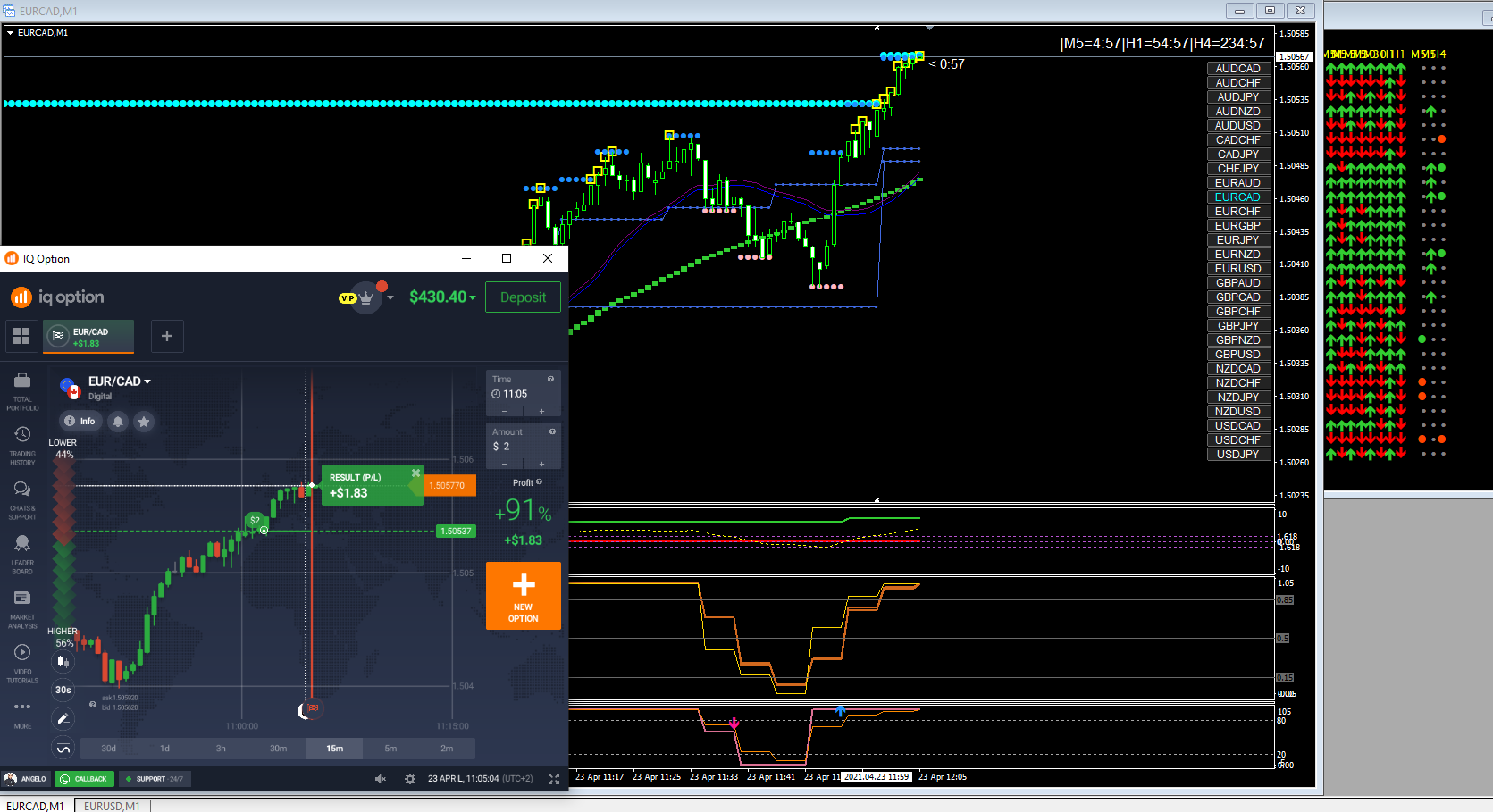Open the 30s candle interval selector
Viewport: 1493px width, 812px height.
tap(63, 690)
